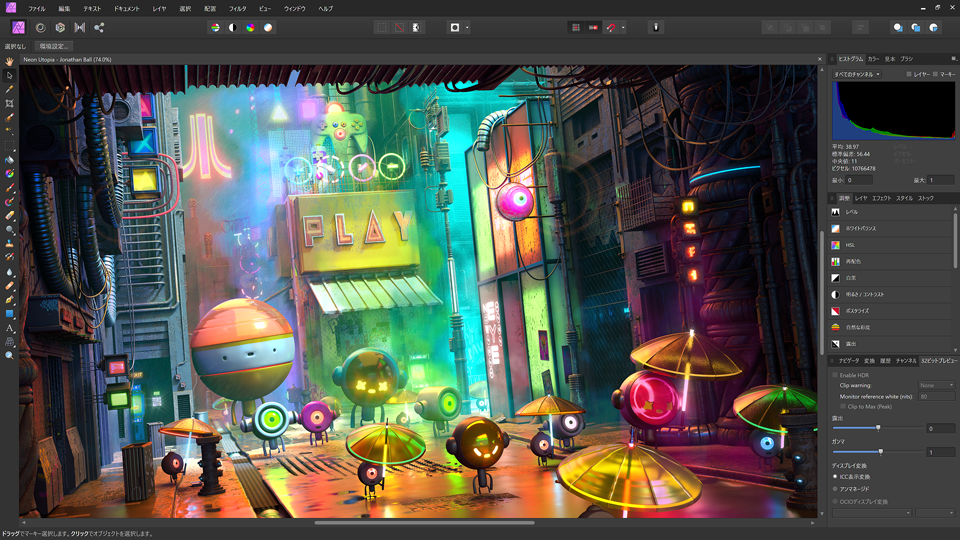This screenshot has height=540, width=960.
Task: Select the Rectangular Marquee tool
Action: click(x=9, y=146)
